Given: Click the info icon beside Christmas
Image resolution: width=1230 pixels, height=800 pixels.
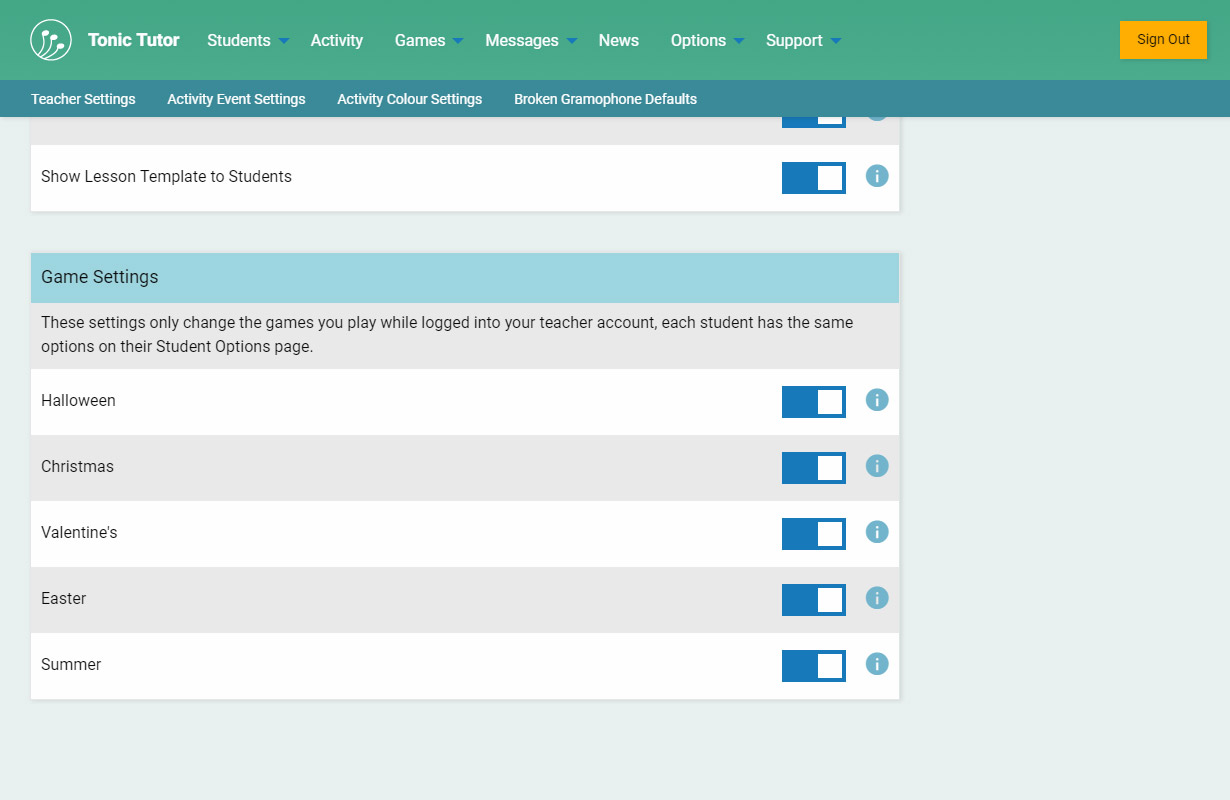Looking at the screenshot, I should [x=877, y=466].
